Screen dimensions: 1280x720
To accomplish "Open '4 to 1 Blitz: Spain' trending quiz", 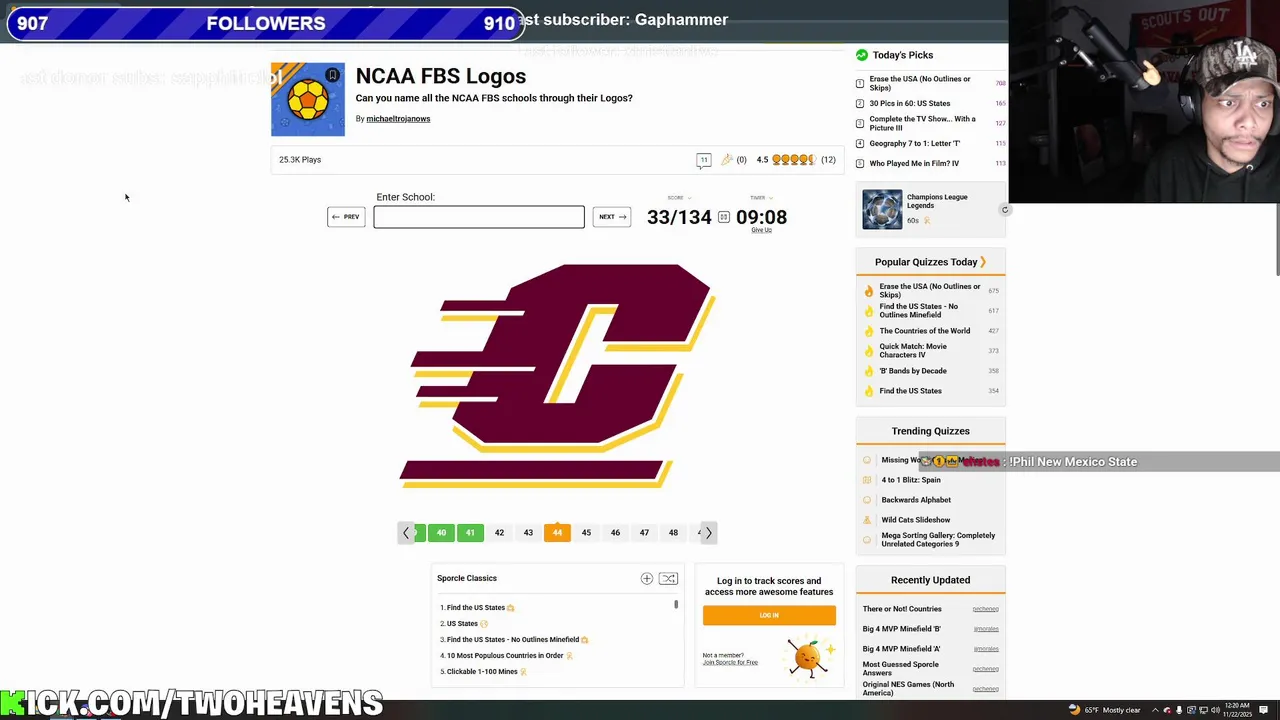I will click(x=911, y=480).
